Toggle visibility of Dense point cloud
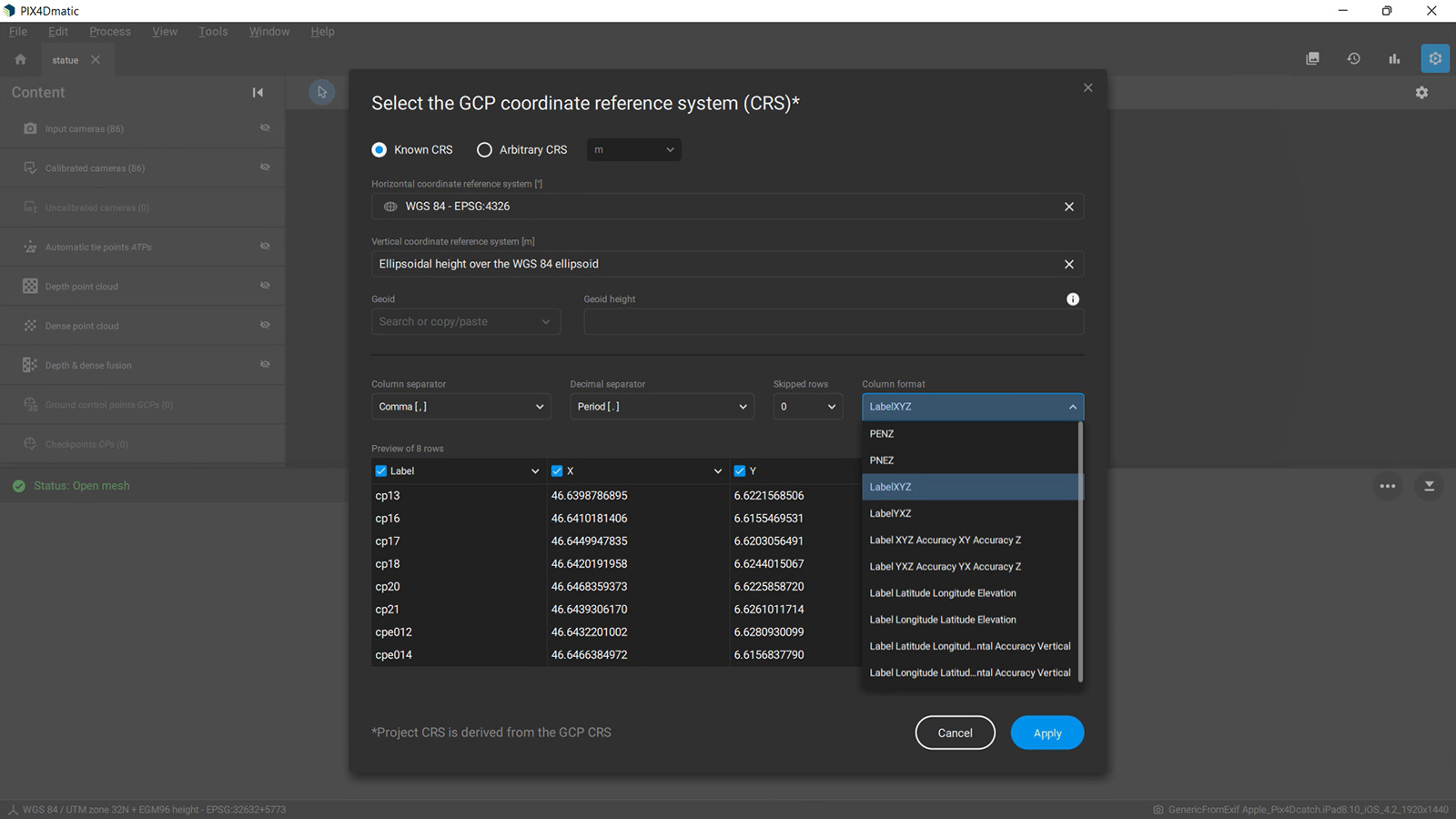This screenshot has width=1456, height=819. [x=265, y=324]
